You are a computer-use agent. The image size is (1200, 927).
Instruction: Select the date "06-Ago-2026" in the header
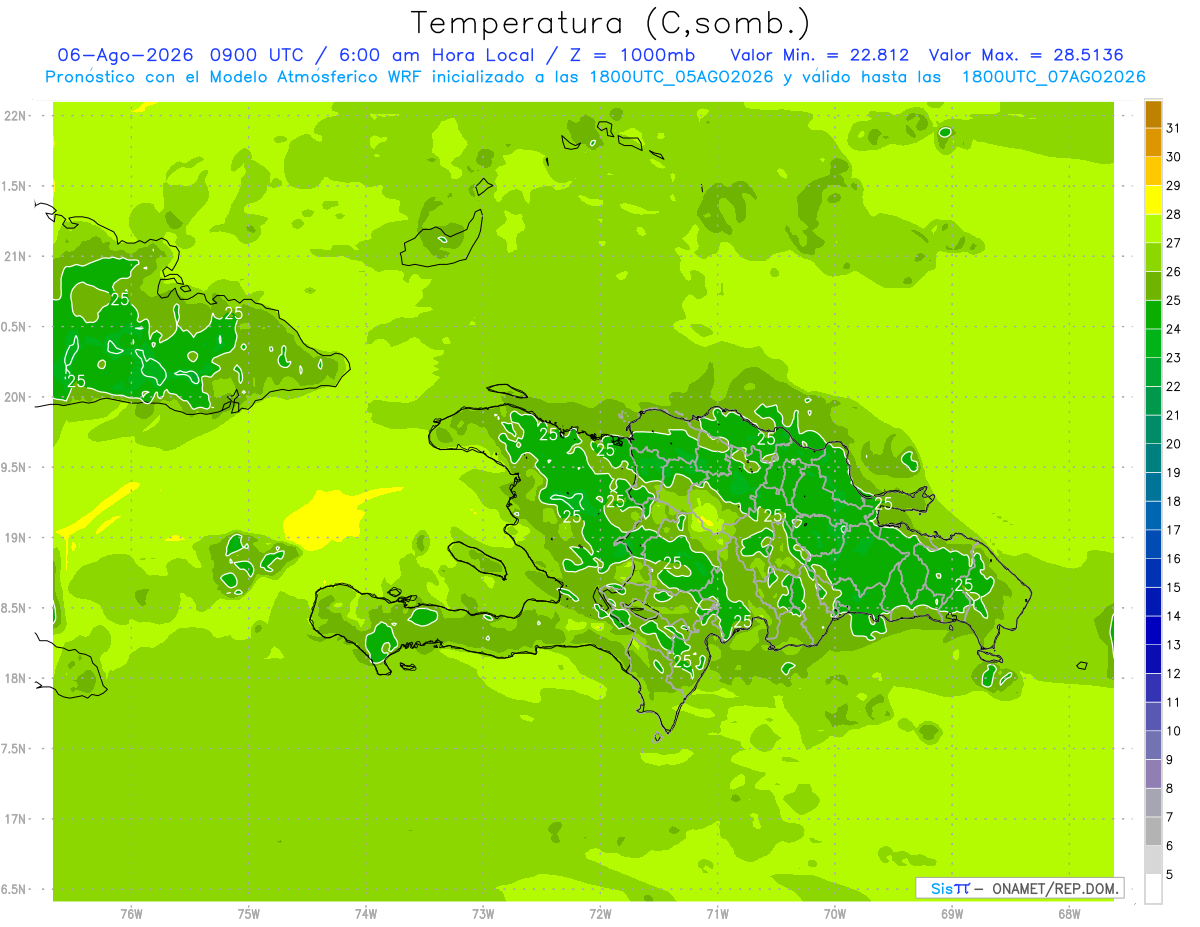[x=125, y=54]
